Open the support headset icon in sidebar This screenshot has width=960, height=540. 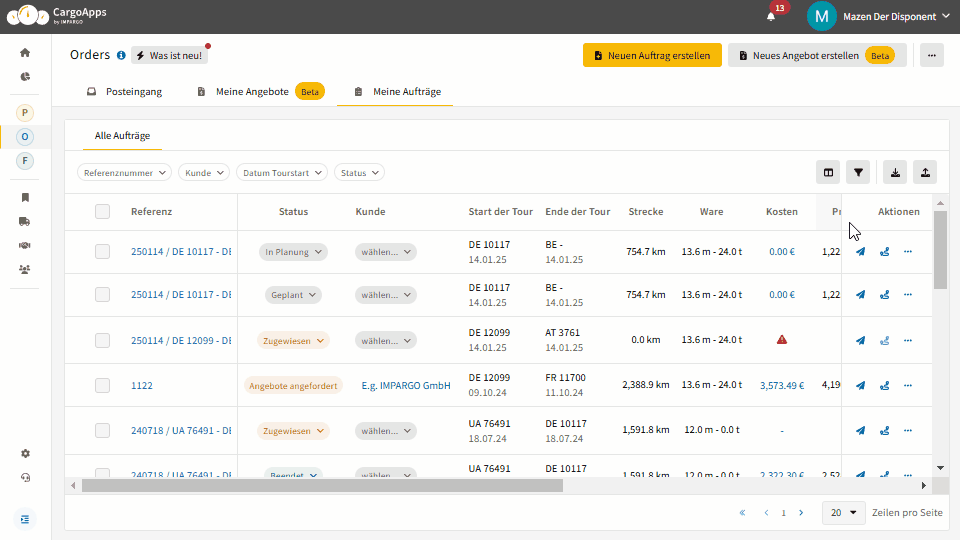[25, 478]
